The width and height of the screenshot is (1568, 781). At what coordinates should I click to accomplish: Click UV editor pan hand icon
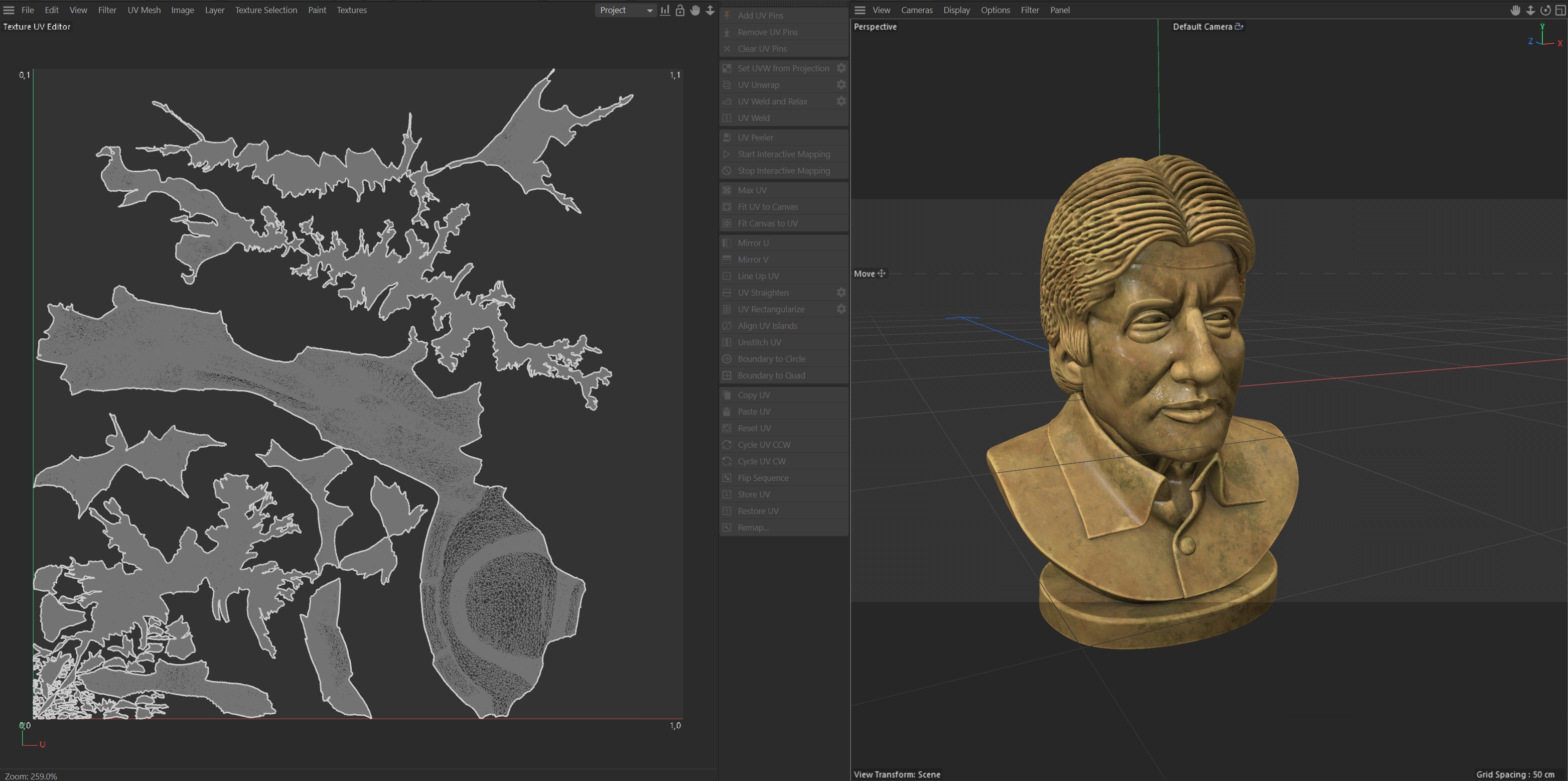point(695,11)
